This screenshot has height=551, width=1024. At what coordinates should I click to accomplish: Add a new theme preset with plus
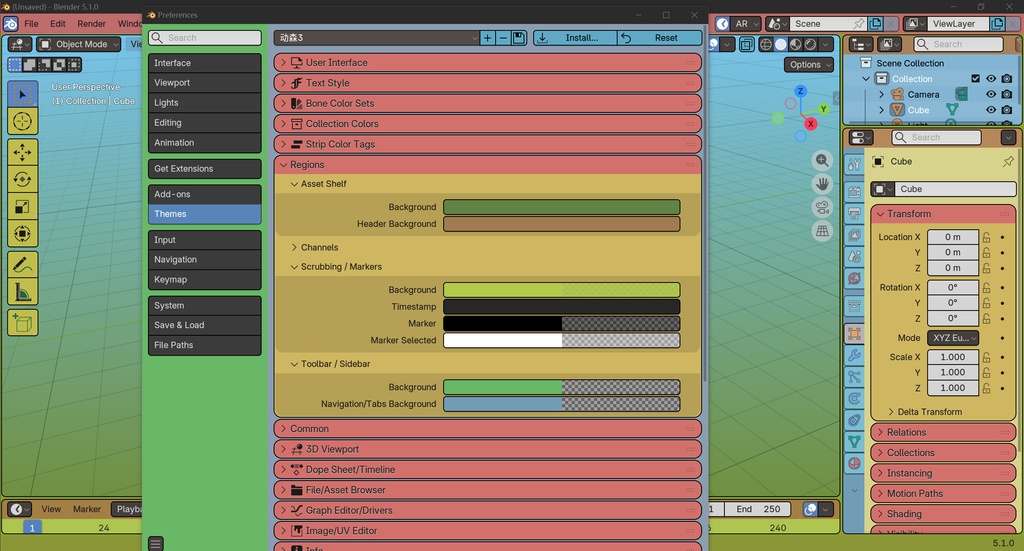(487, 38)
